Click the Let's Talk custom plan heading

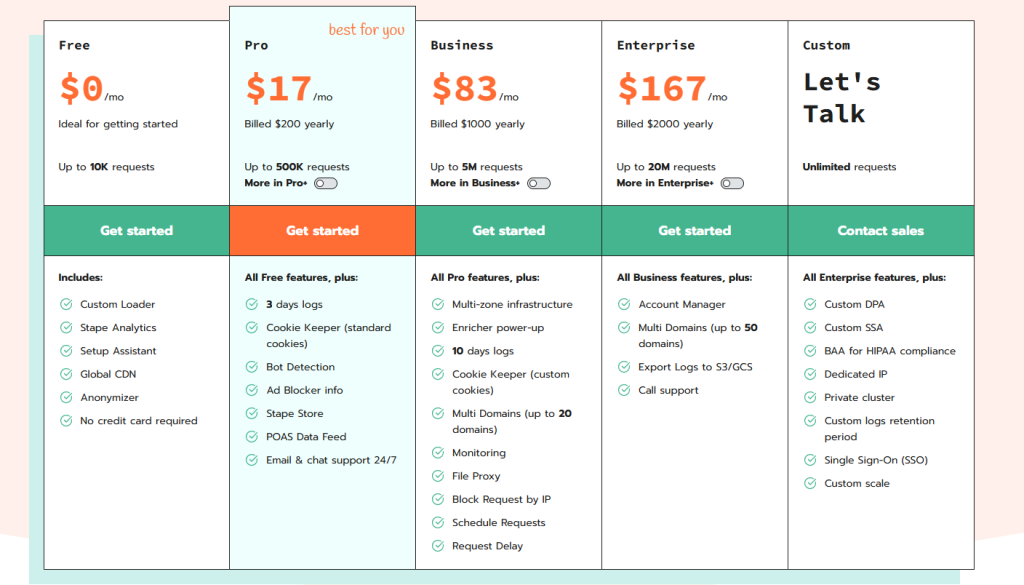point(842,98)
